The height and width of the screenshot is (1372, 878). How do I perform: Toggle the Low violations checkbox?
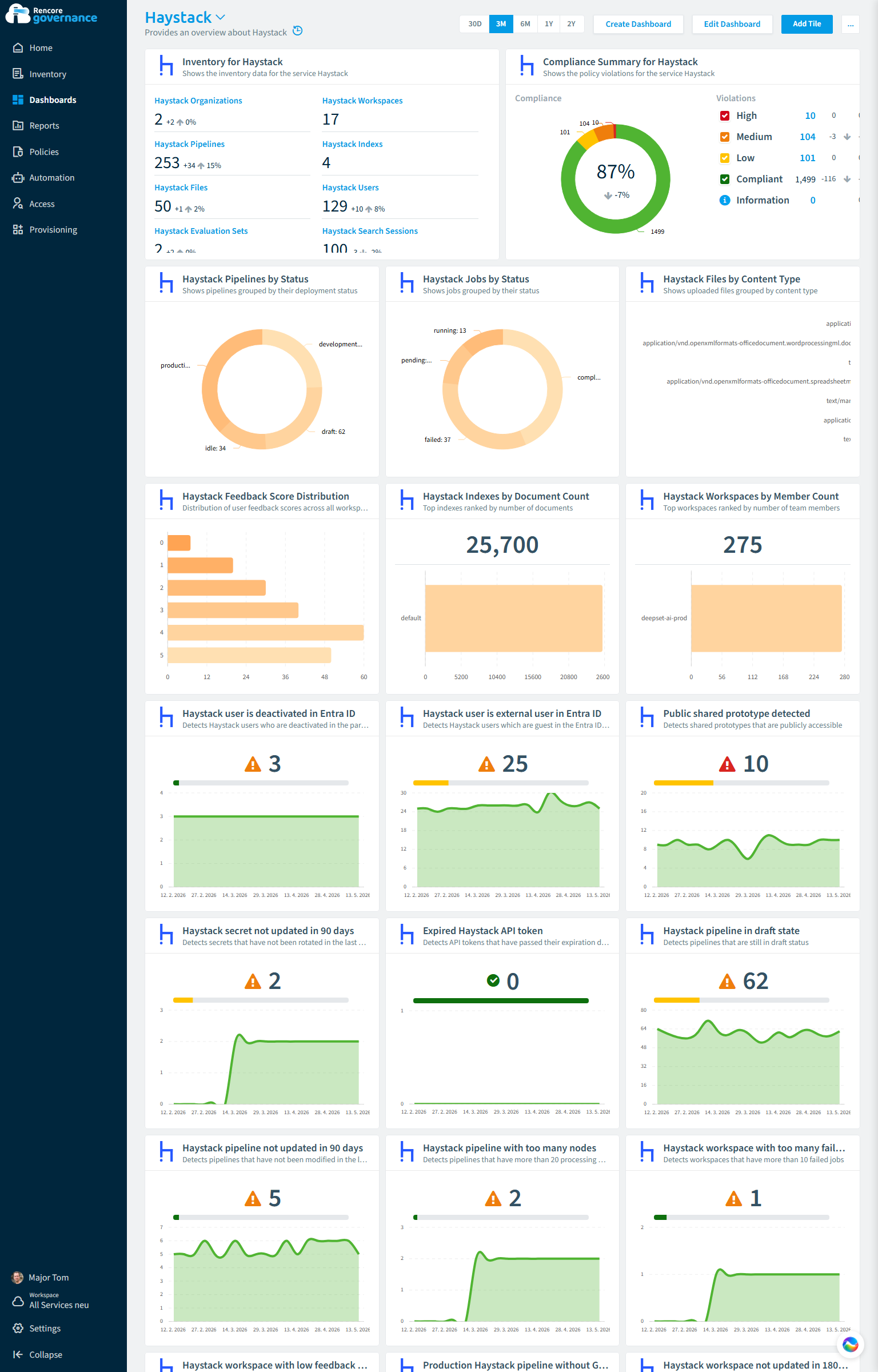pos(724,158)
